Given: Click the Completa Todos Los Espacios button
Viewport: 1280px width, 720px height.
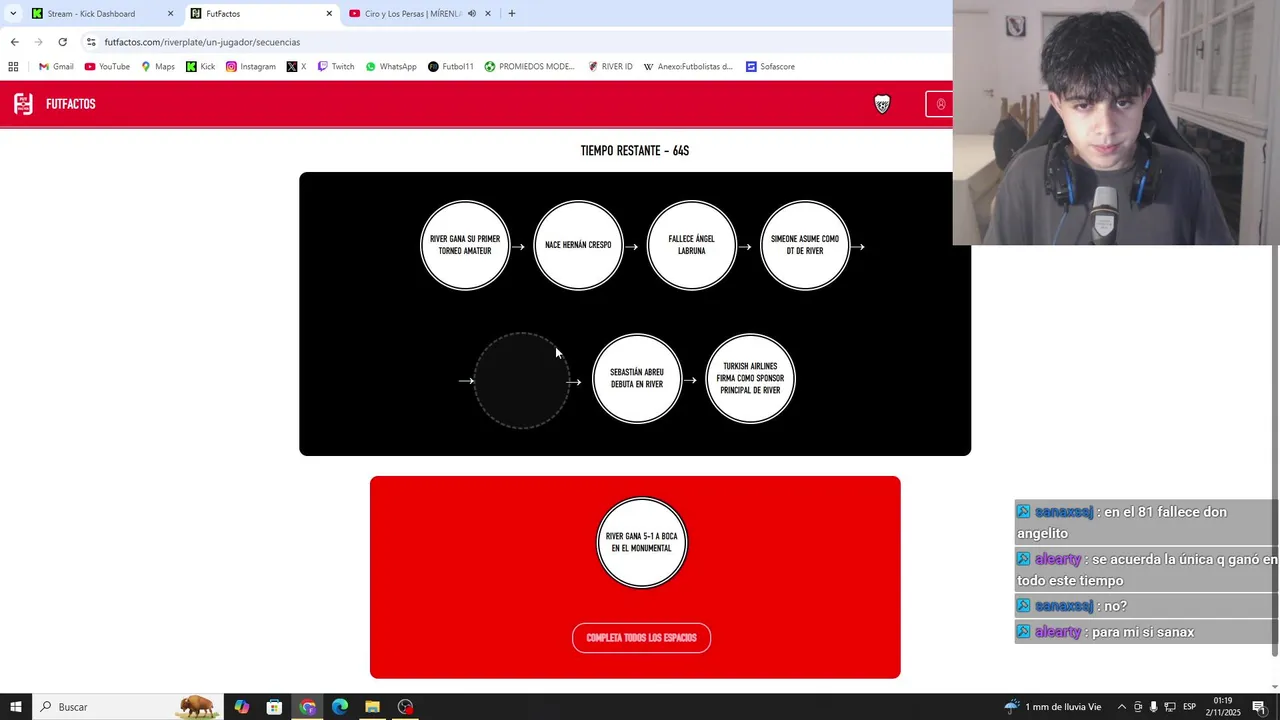Looking at the screenshot, I should tap(641, 638).
